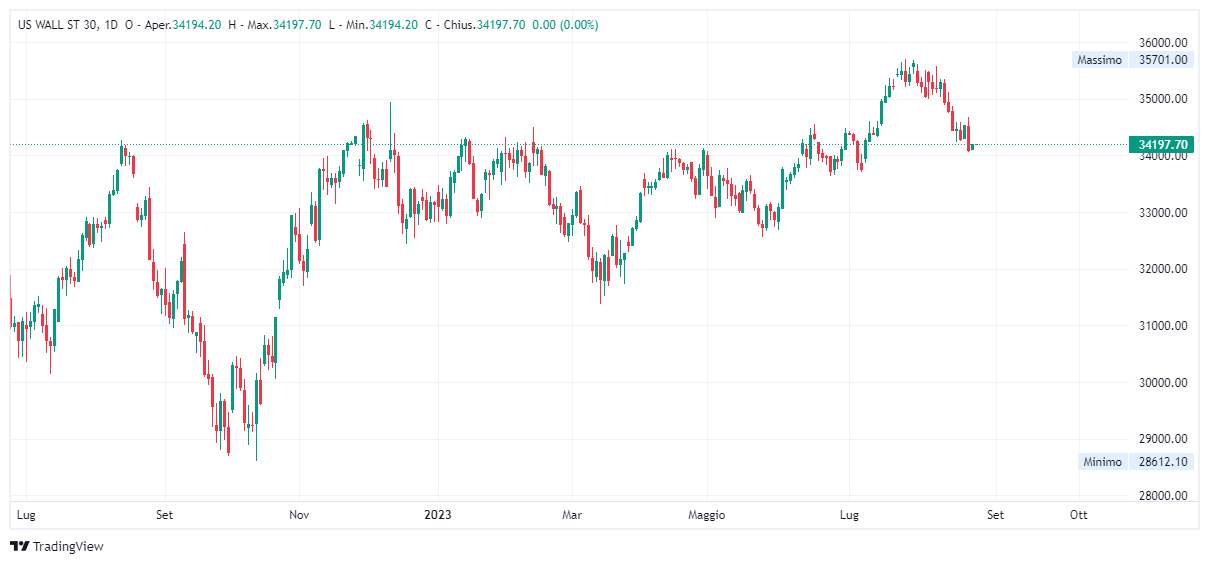Click the Ott time axis label
The width and height of the screenshot is (1209, 564).
(x=1078, y=515)
